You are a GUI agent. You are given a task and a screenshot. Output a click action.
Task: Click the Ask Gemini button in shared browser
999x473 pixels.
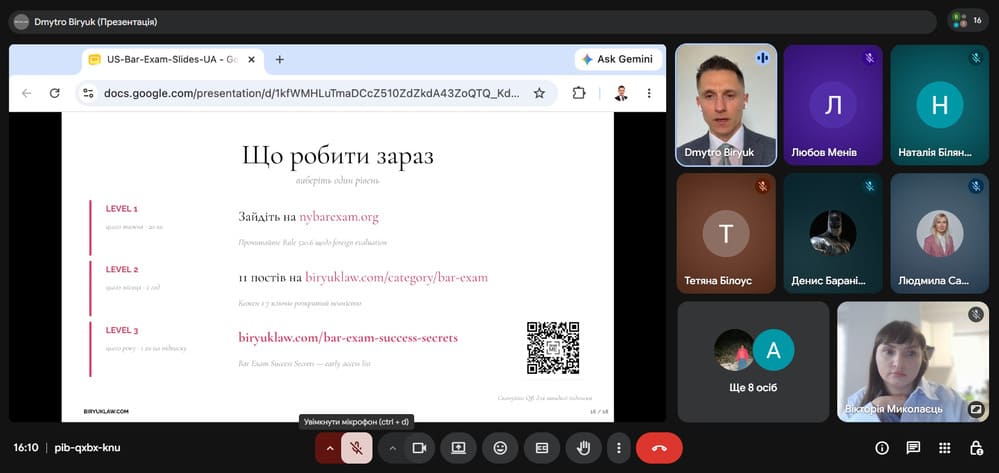point(617,59)
